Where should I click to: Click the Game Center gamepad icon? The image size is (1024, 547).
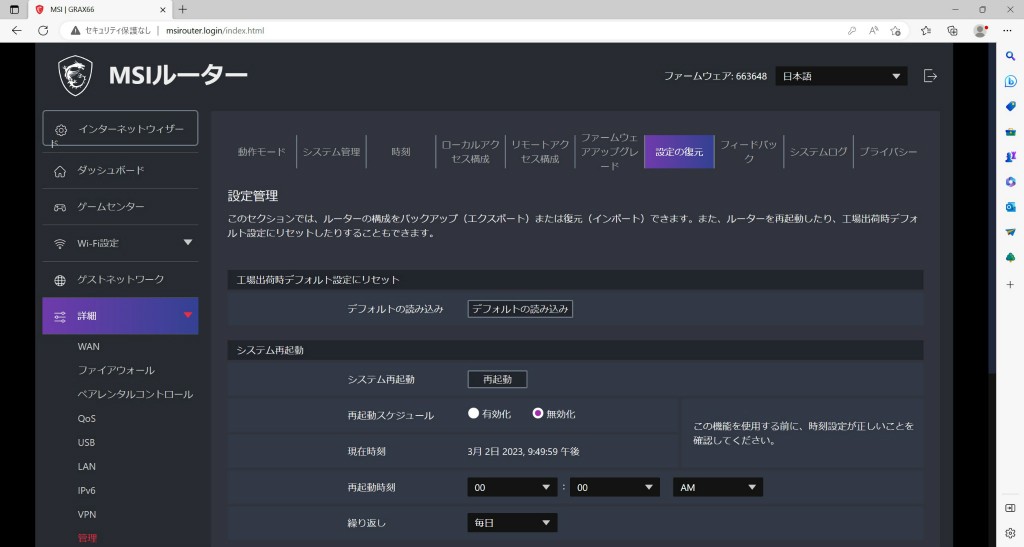59,207
